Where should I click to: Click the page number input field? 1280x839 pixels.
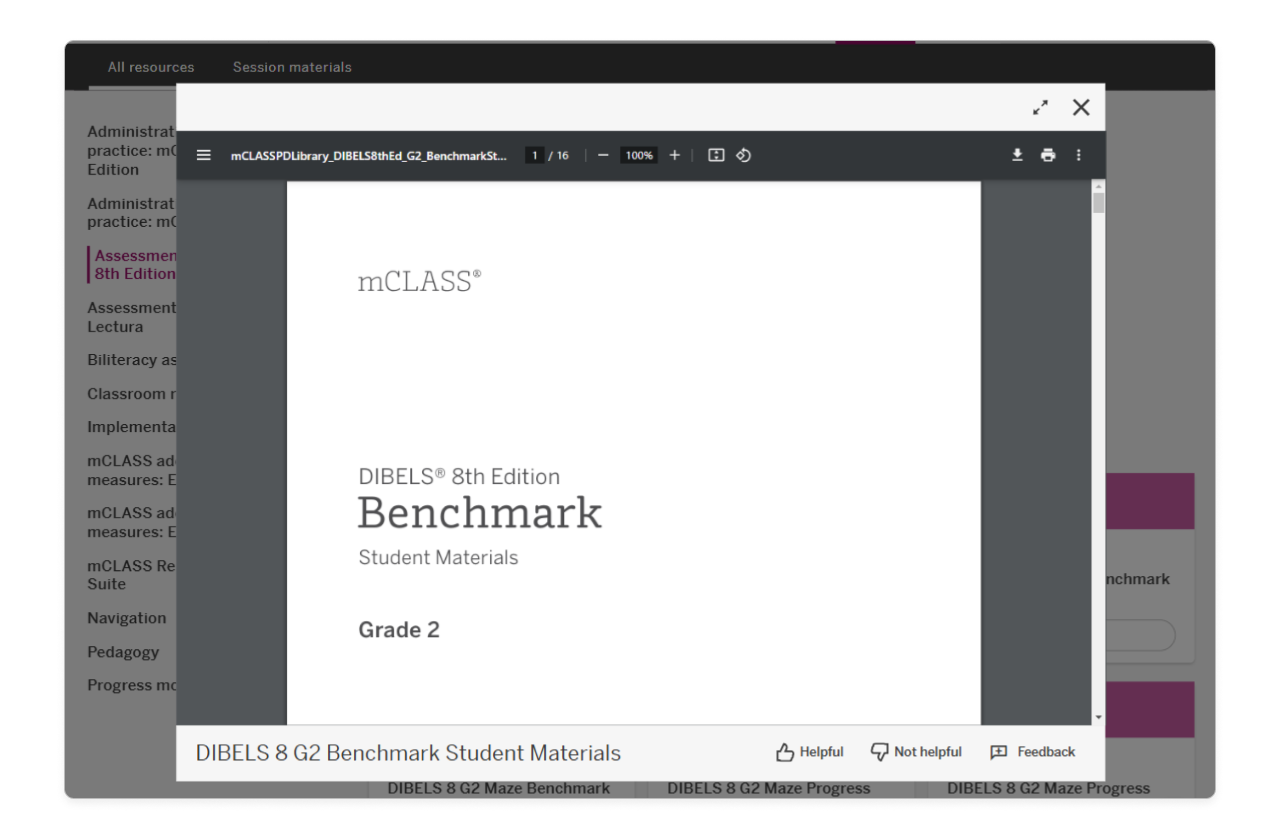533,155
